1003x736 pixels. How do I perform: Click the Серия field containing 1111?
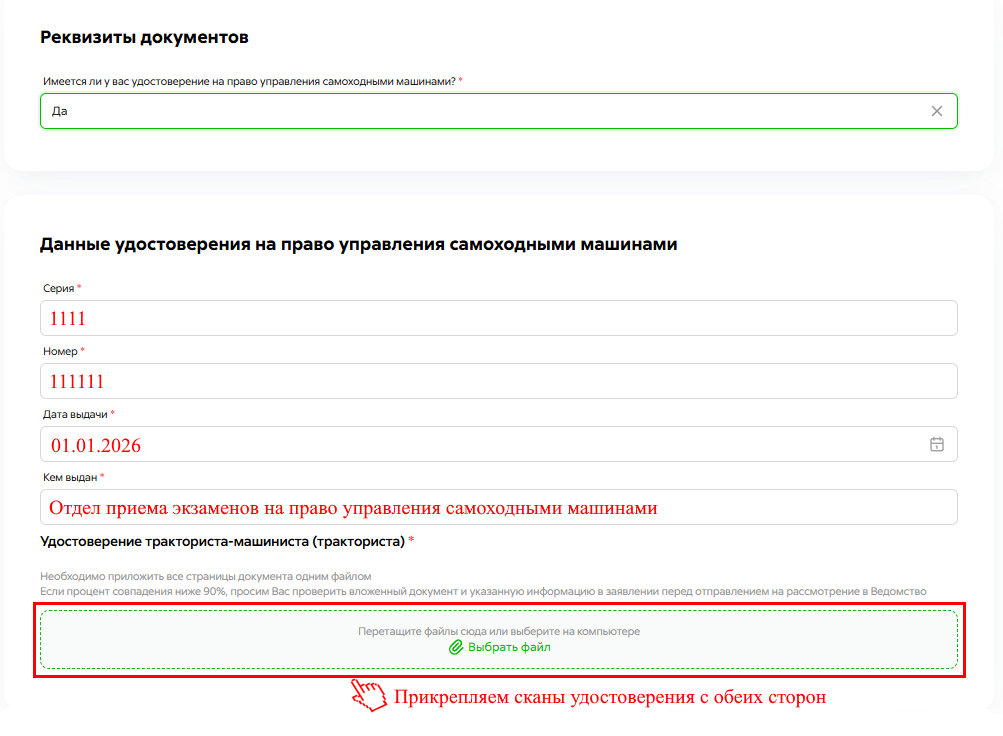[x=498, y=319]
